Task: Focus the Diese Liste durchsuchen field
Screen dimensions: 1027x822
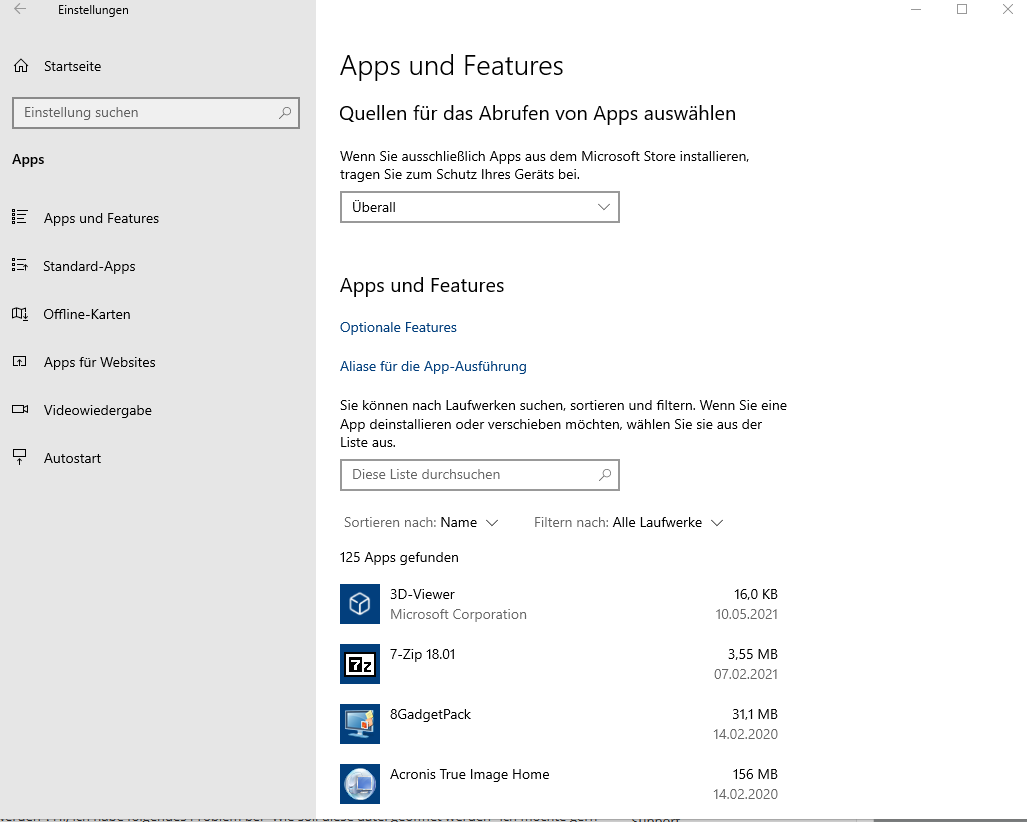Action: click(479, 475)
